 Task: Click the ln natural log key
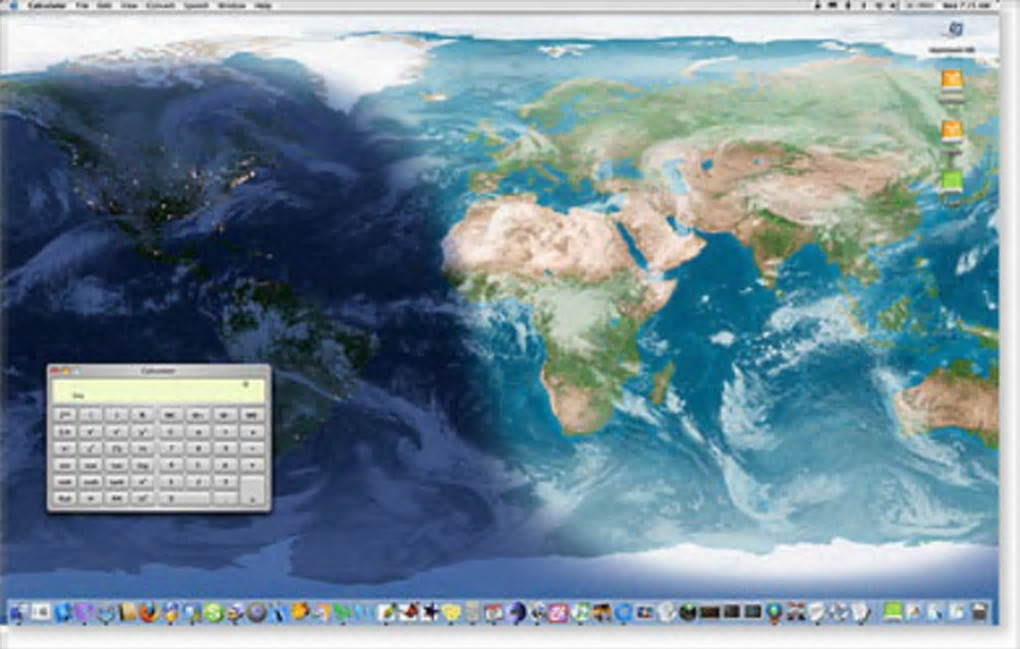pyautogui.click(x=141, y=448)
